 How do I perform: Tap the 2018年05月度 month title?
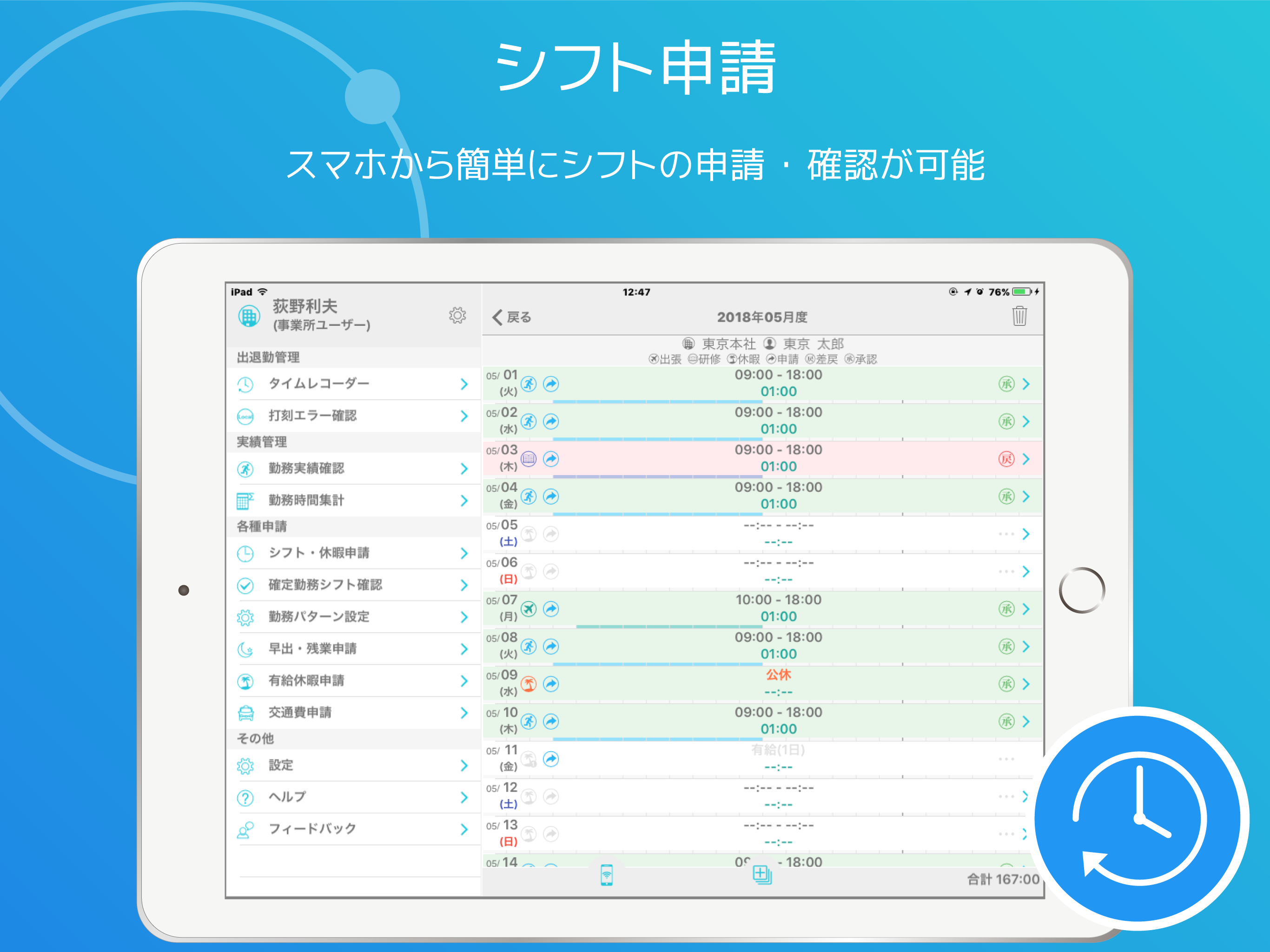tap(762, 317)
